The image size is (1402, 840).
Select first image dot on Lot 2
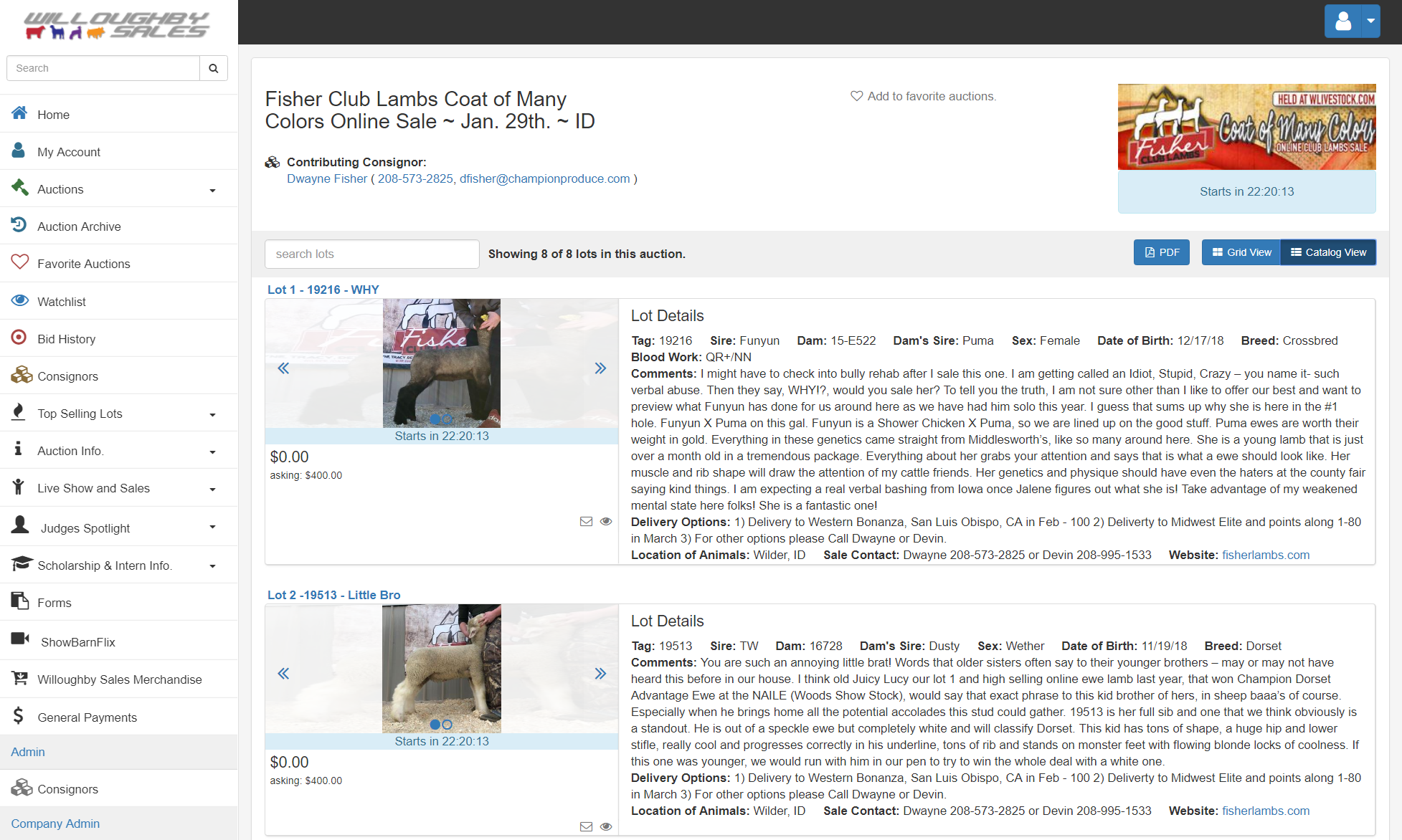point(435,725)
